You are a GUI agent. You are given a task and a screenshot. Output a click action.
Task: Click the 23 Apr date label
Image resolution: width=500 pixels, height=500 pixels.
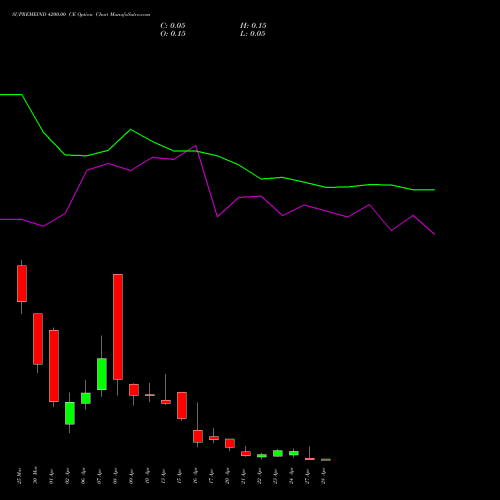click(x=275, y=476)
